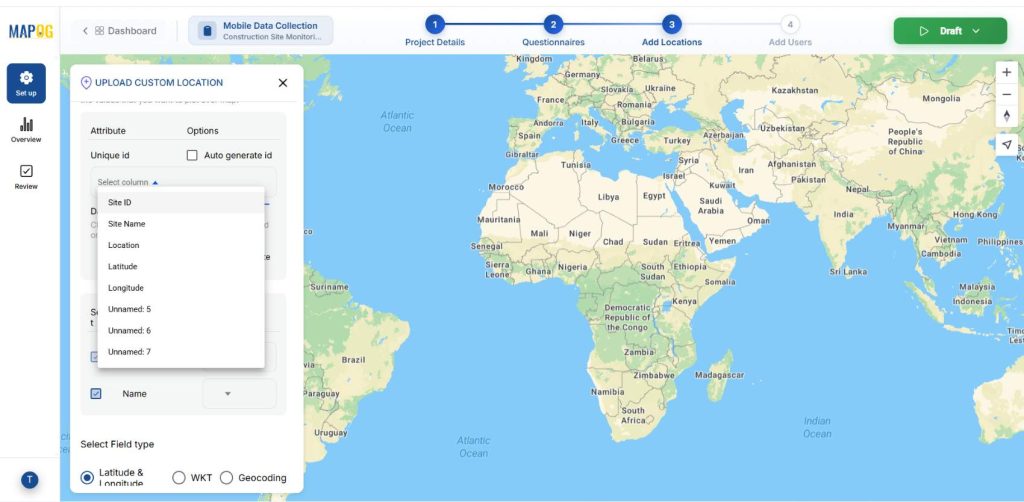This screenshot has width=1024, height=502.
Task: Choose Latitude from the column list
Action: coord(181,266)
